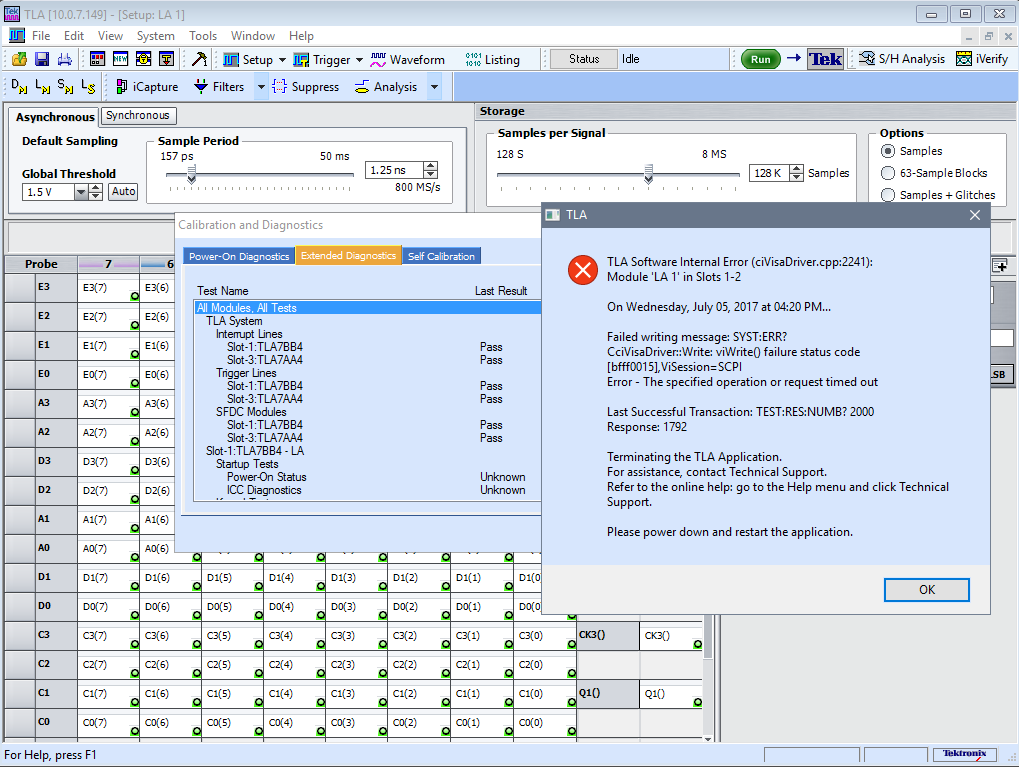Click the L-with-square-wave sampling mode icon
1019x769 pixels.
[x=42, y=86]
